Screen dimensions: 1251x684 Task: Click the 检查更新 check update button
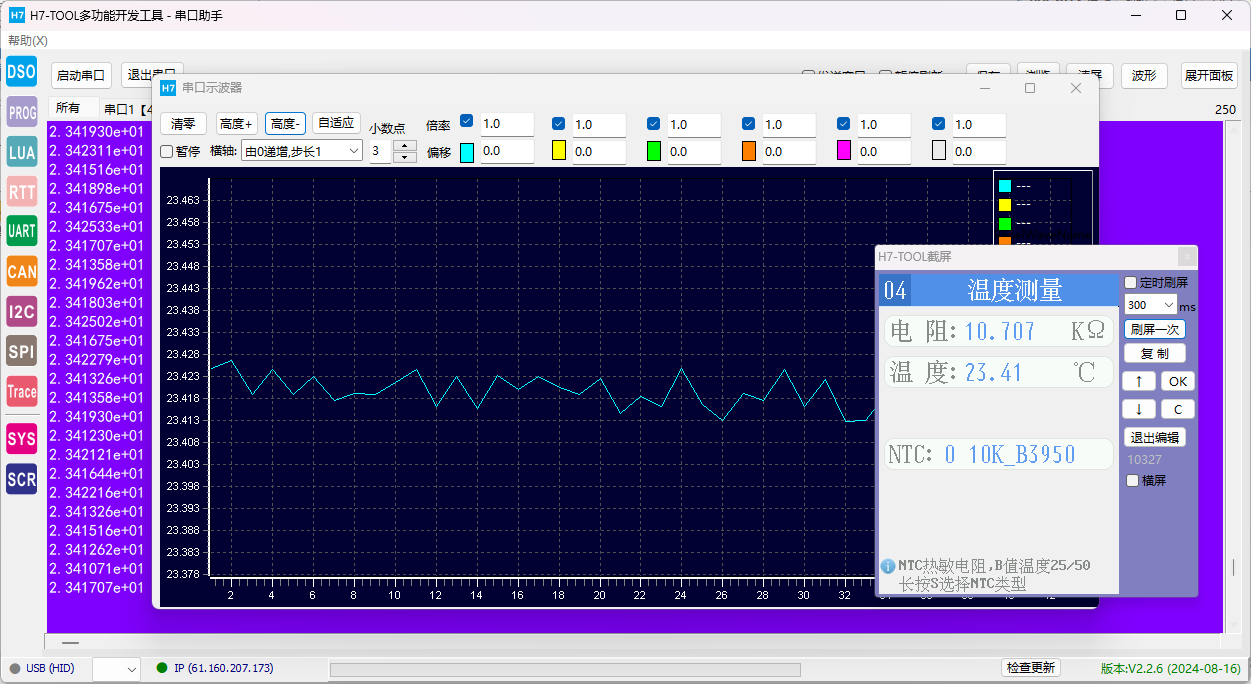tap(1031, 668)
